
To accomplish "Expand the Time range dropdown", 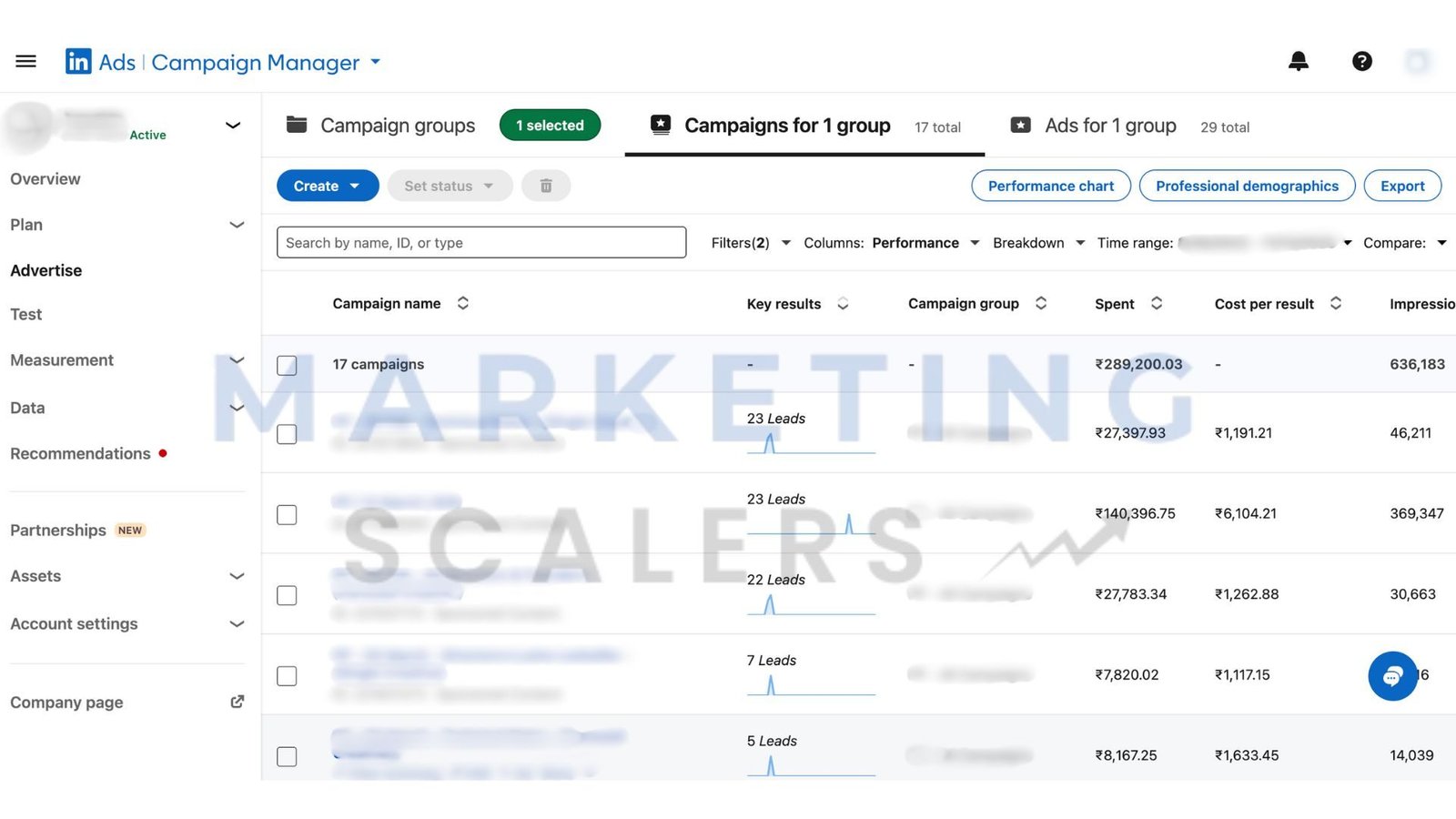I will point(1348,243).
